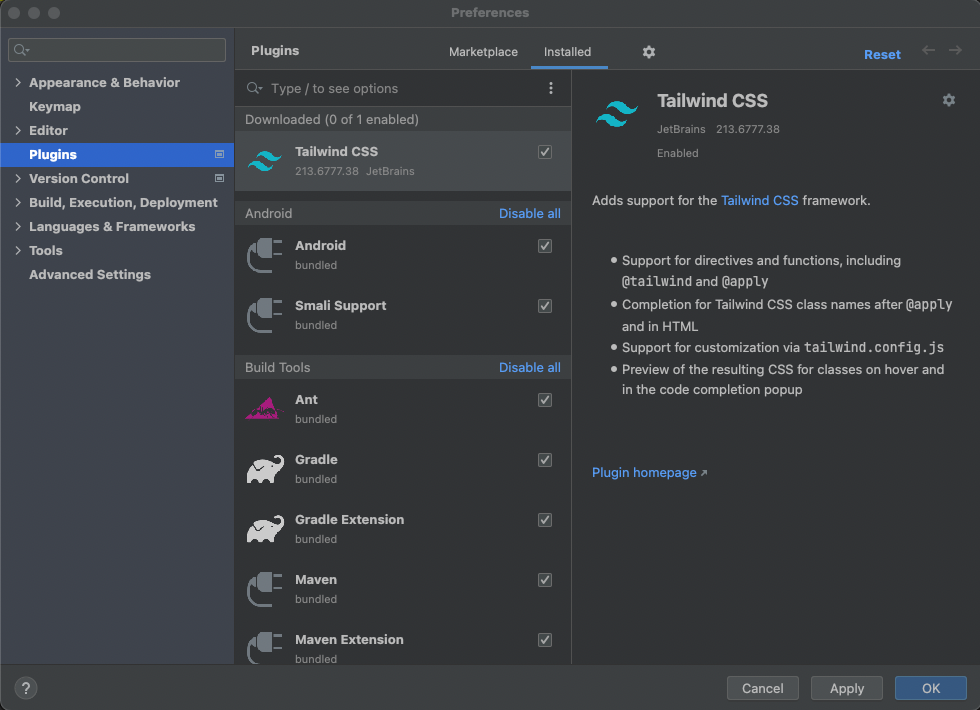Click the plugin search input field

[x=400, y=89]
